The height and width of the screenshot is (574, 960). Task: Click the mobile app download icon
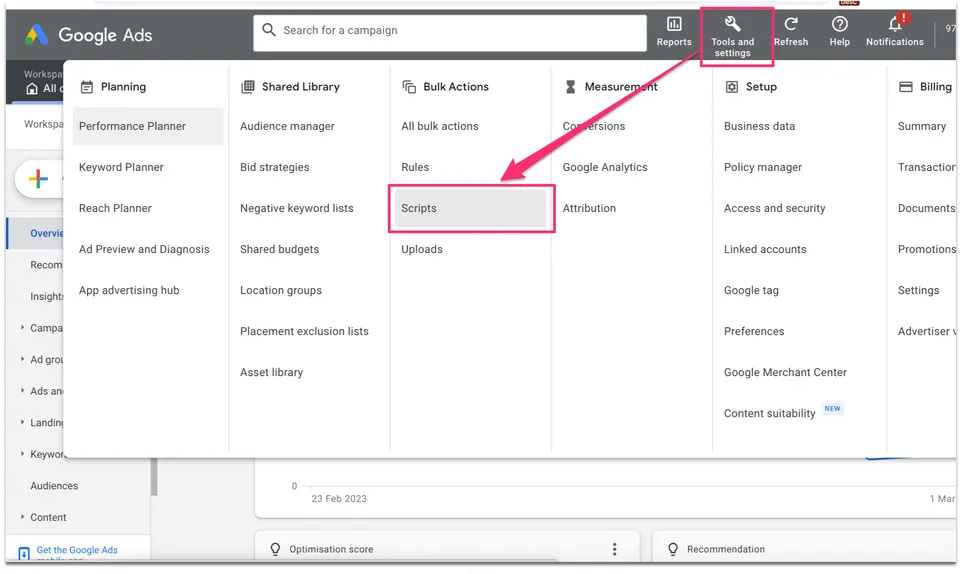click(24, 553)
